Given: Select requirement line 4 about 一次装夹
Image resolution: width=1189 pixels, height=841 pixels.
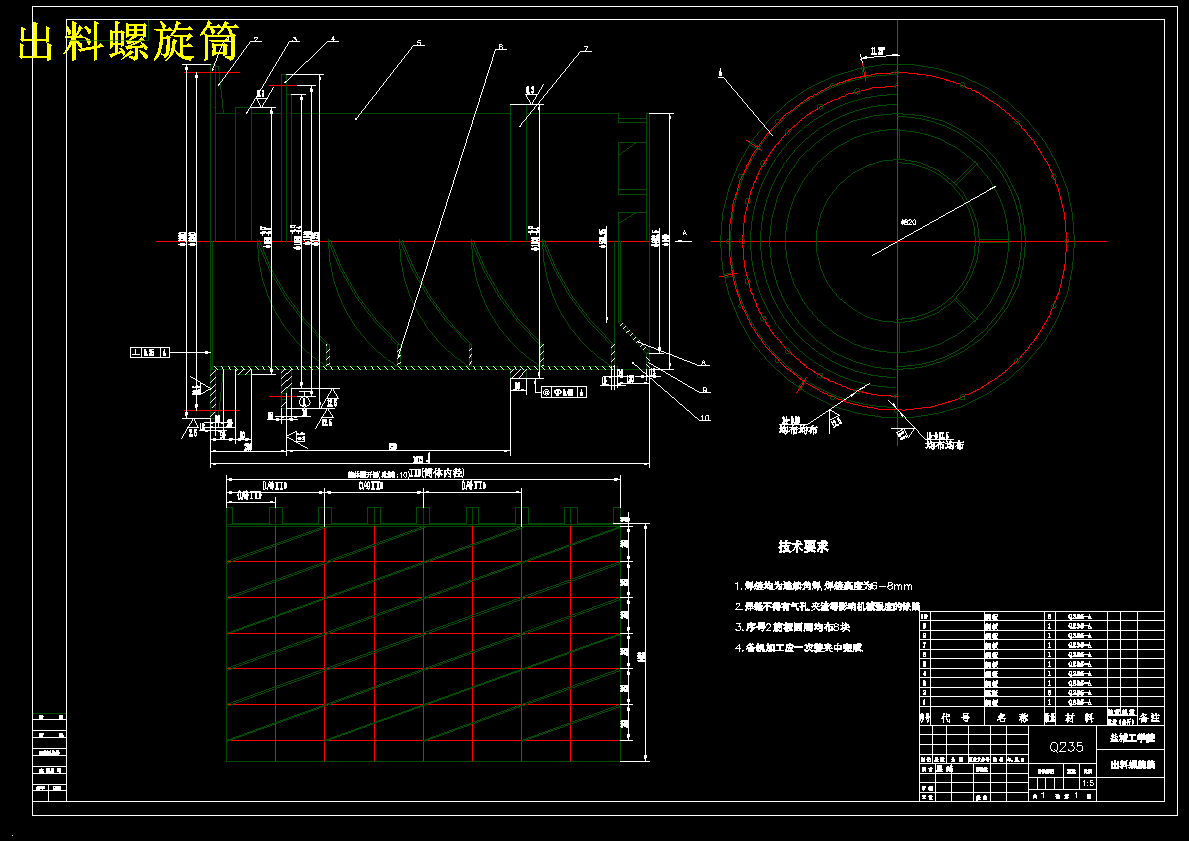Looking at the screenshot, I should pos(798,648).
